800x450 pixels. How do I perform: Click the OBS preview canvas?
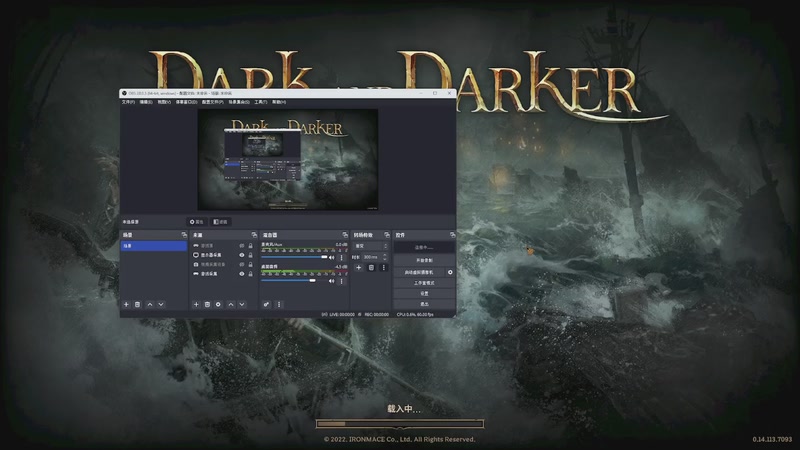point(288,159)
